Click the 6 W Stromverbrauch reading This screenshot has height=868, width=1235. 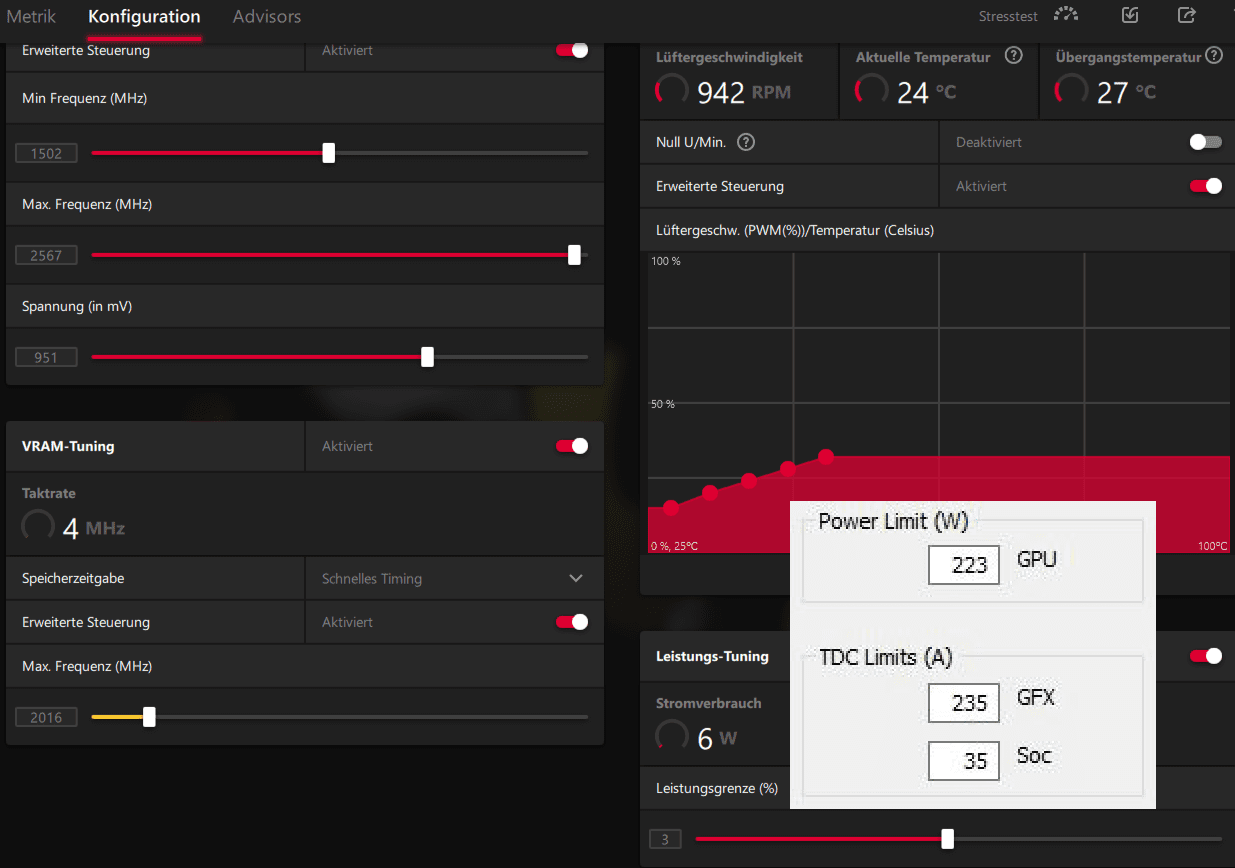pos(717,739)
